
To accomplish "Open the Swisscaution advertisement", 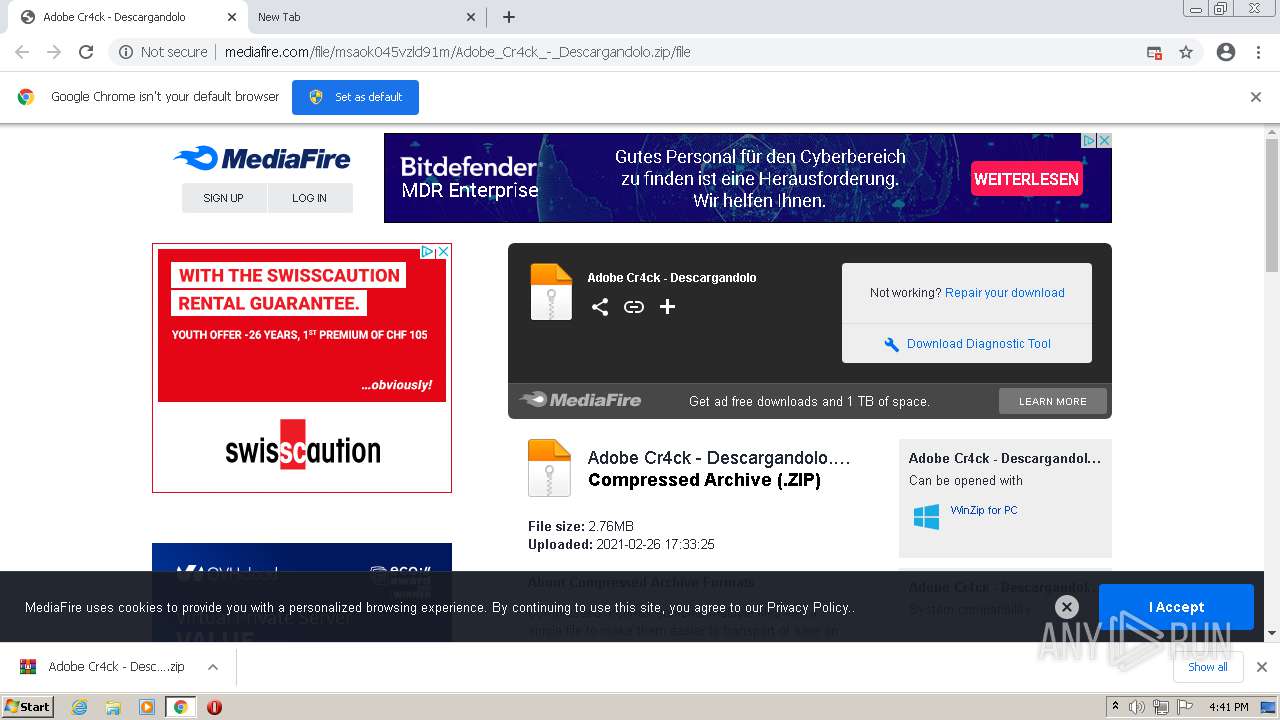I will click(x=302, y=368).
